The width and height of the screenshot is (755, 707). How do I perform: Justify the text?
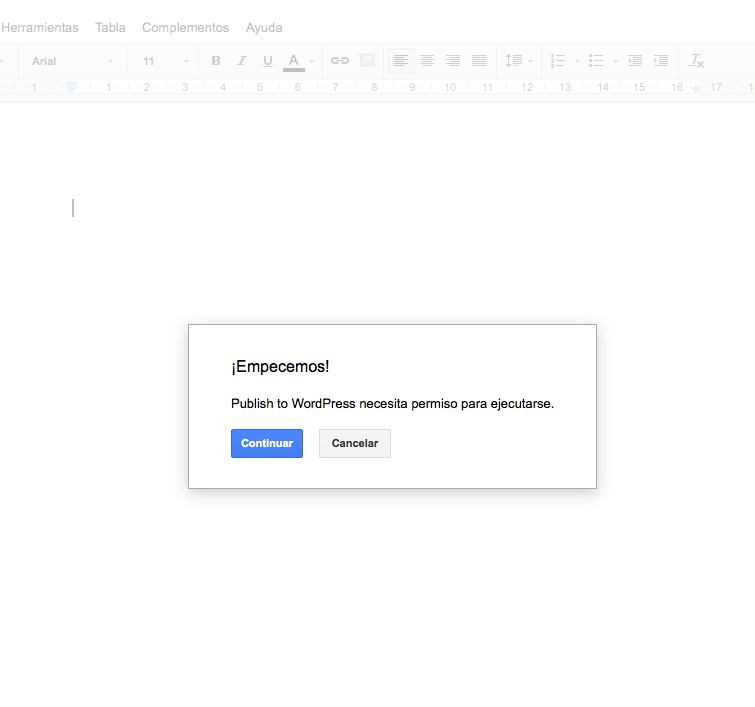tap(479, 61)
